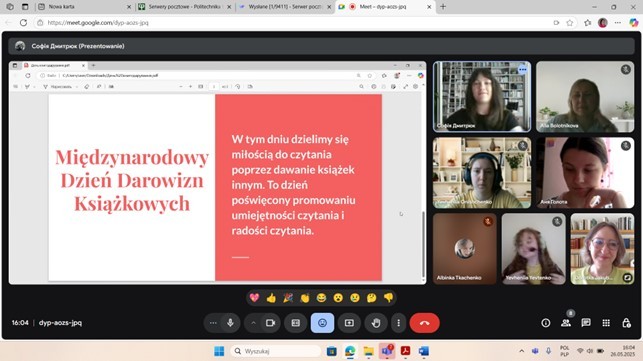The height and width of the screenshot is (361, 643).
Task: Click the red slide paragraph text
Action: [294, 185]
